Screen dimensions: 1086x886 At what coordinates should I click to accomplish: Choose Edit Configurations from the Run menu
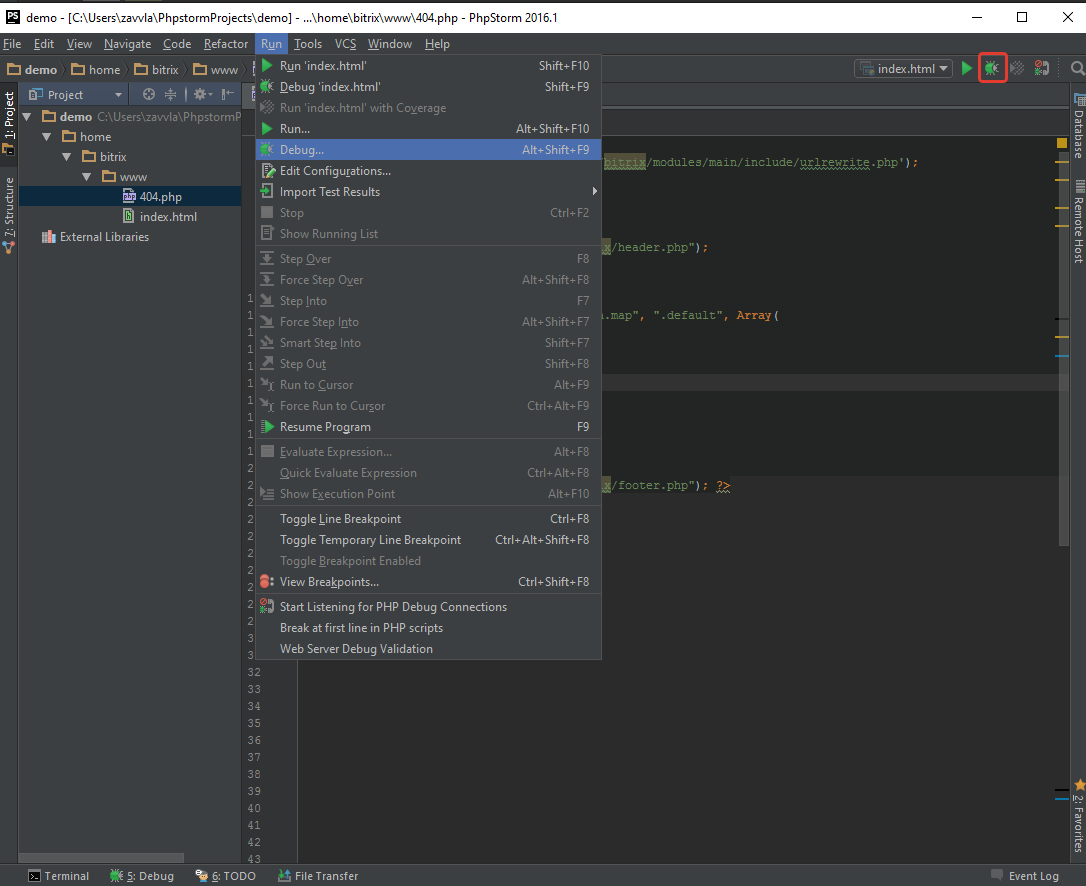tap(335, 171)
